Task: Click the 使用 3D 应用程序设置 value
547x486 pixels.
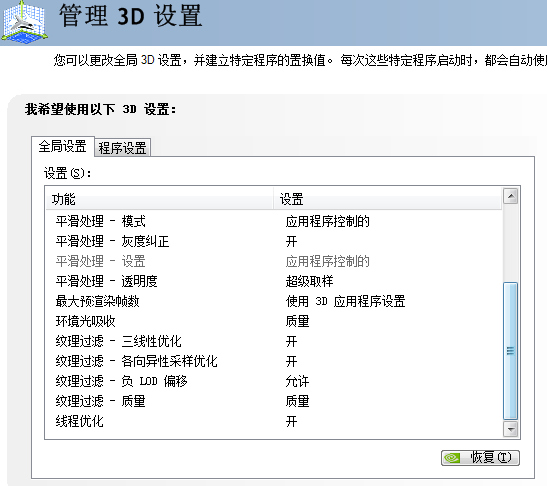Action: point(345,301)
